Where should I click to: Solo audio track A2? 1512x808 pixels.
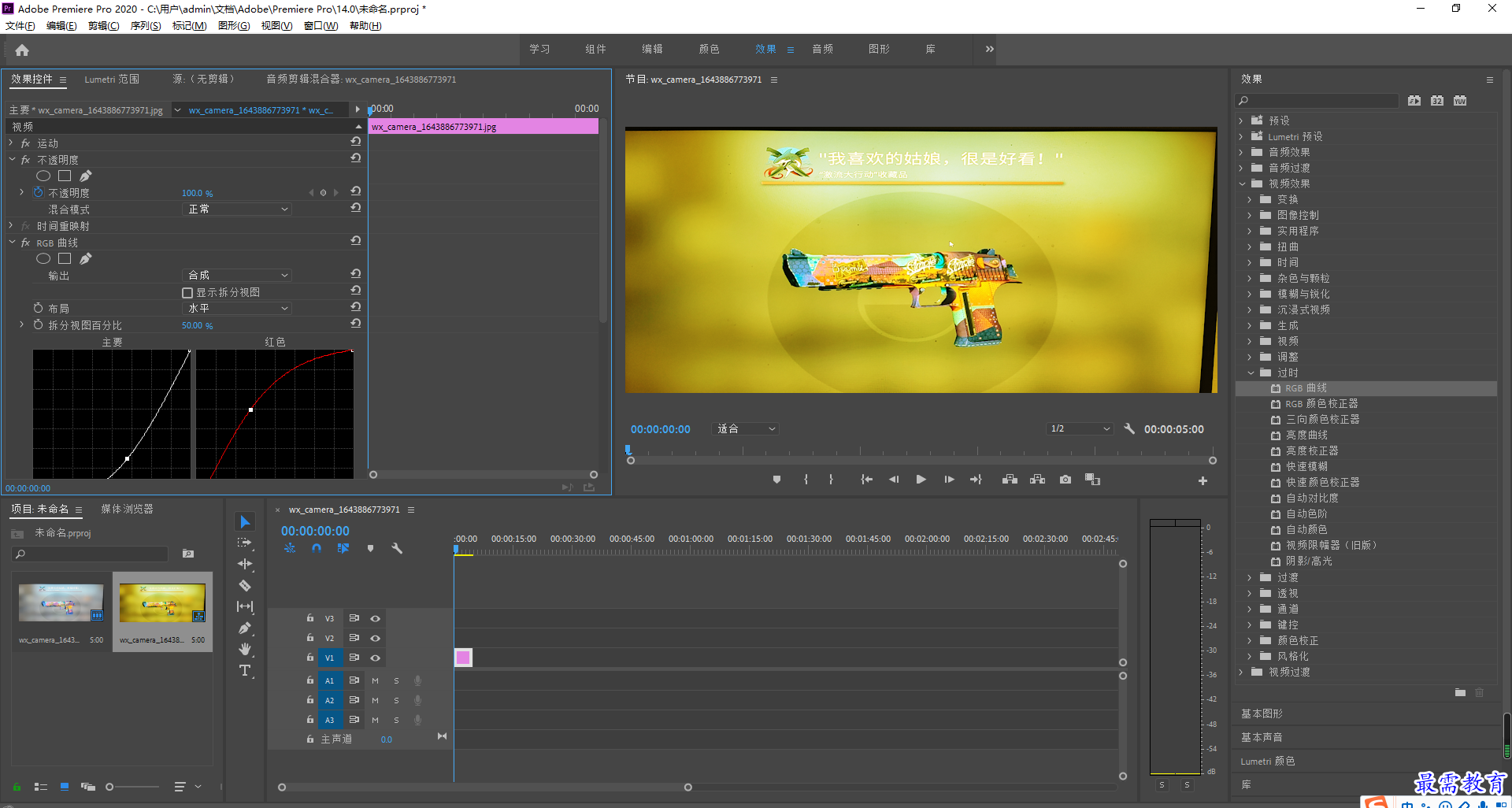[x=396, y=700]
